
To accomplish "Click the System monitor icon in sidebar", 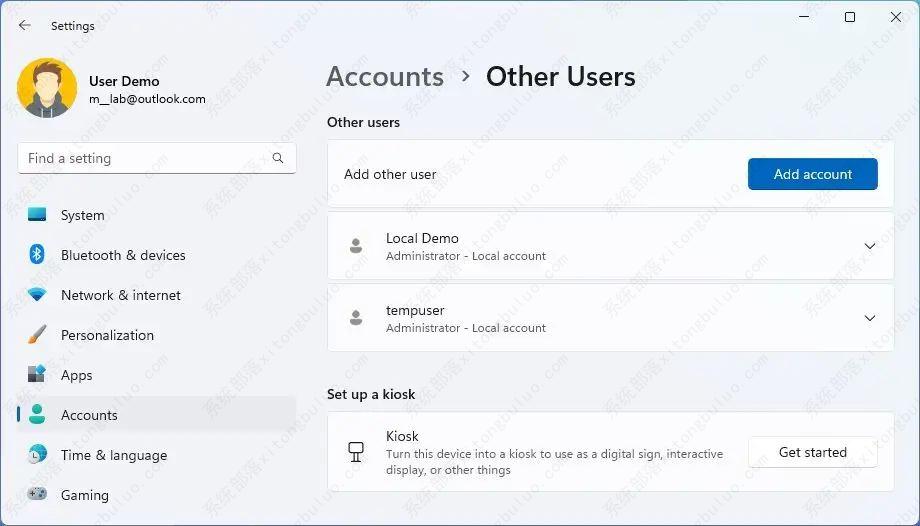I will [37, 215].
